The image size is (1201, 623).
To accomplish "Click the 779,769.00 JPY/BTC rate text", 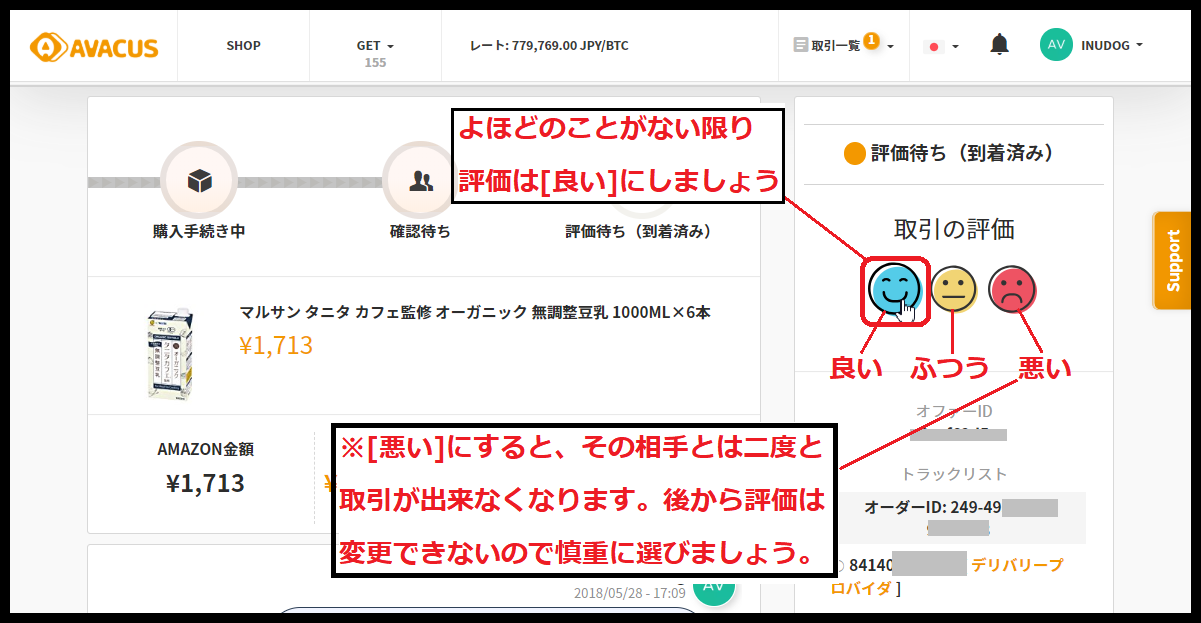I will pos(549,46).
